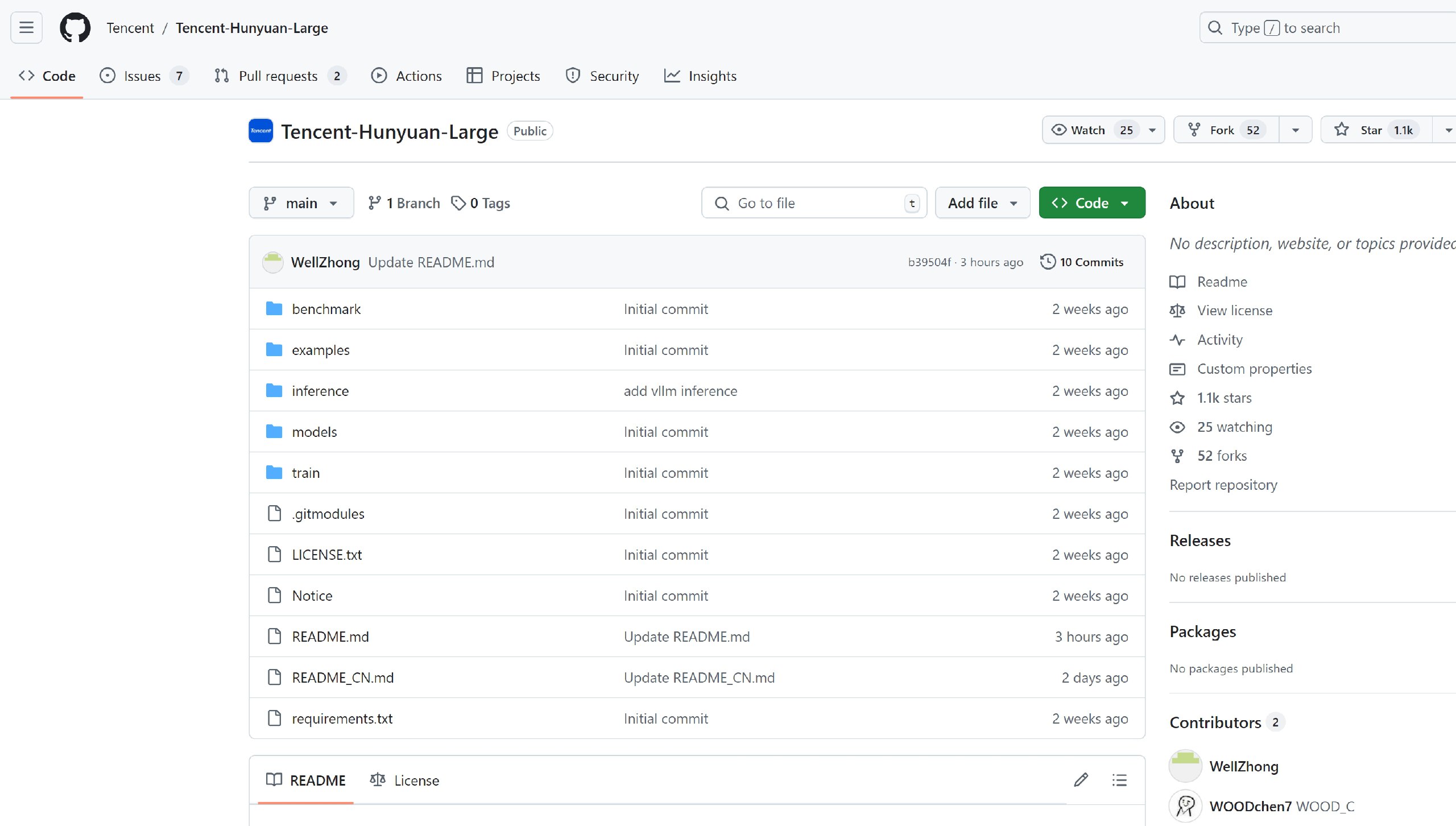The height and width of the screenshot is (826, 1456).
Task: Click the GitHub Octocat home logo
Action: point(75,27)
